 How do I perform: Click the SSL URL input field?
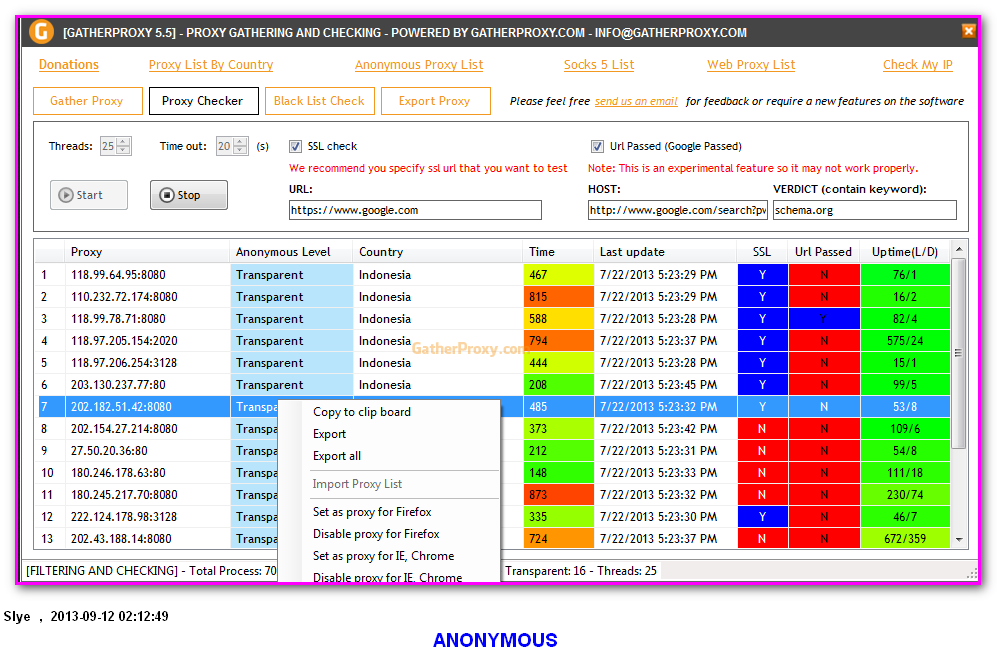[415, 210]
